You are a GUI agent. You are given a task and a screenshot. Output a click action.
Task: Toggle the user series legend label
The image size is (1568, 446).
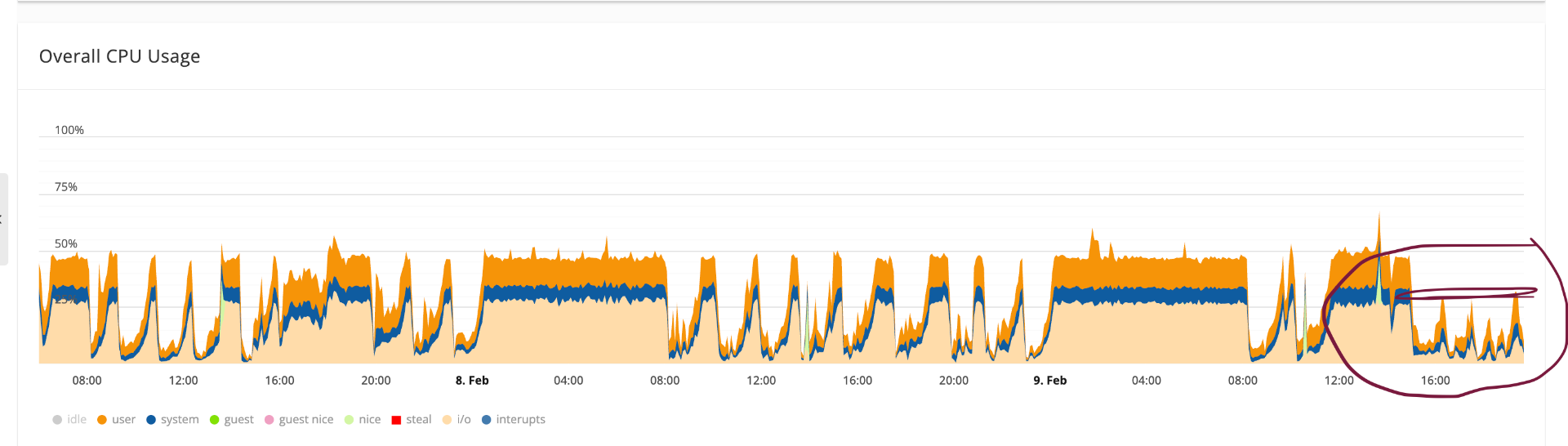pyautogui.click(x=123, y=419)
